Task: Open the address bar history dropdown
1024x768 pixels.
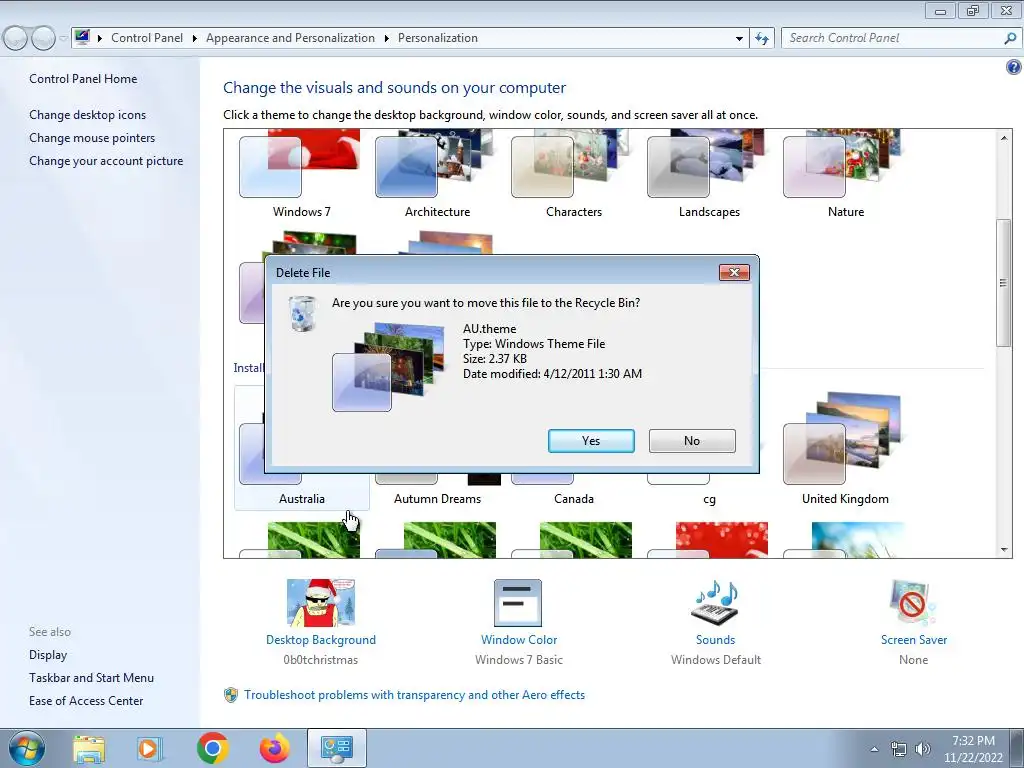Action: tap(739, 39)
